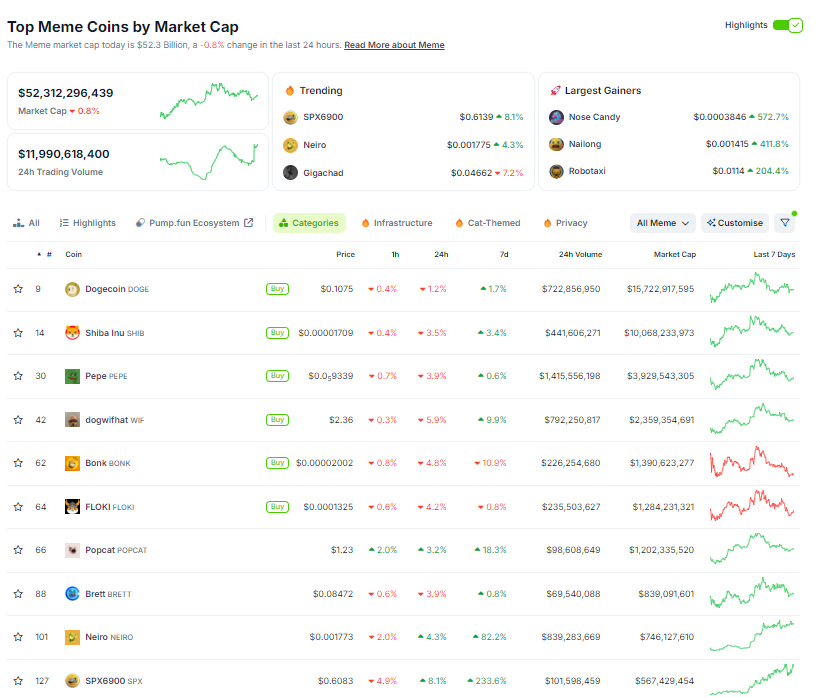Open Read More about Meme link
Image resolution: width=821 pixels, height=698 pixels.
394,45
